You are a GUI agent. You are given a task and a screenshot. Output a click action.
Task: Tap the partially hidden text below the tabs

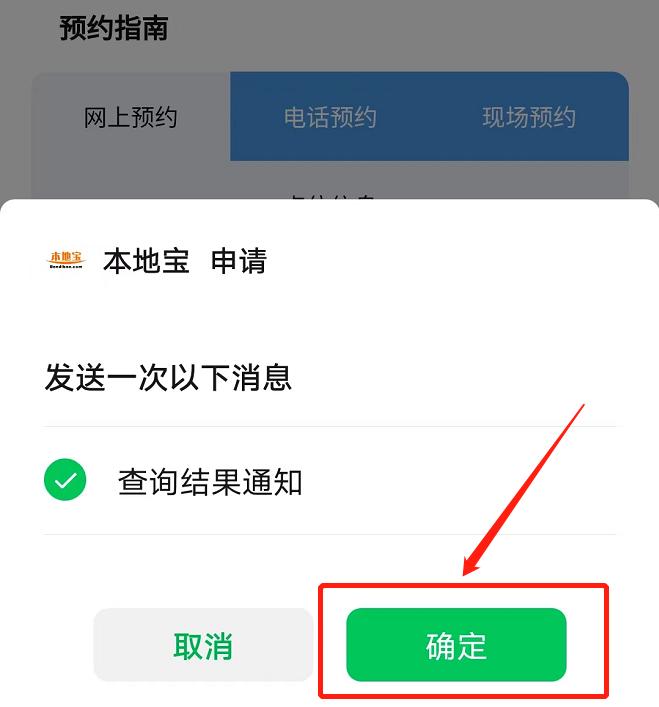click(333, 197)
